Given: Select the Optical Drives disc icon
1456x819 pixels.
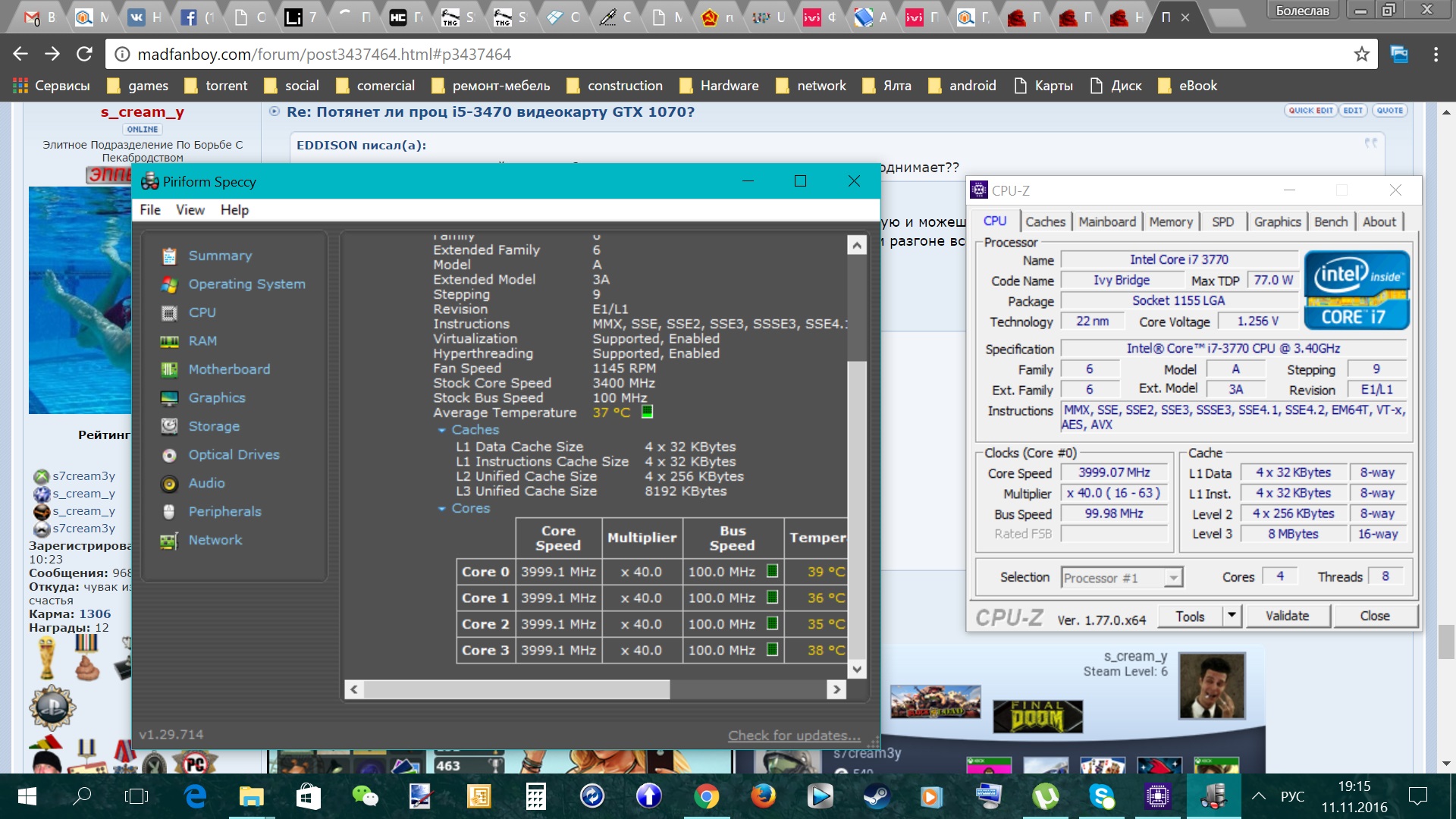Looking at the screenshot, I should 169,455.
